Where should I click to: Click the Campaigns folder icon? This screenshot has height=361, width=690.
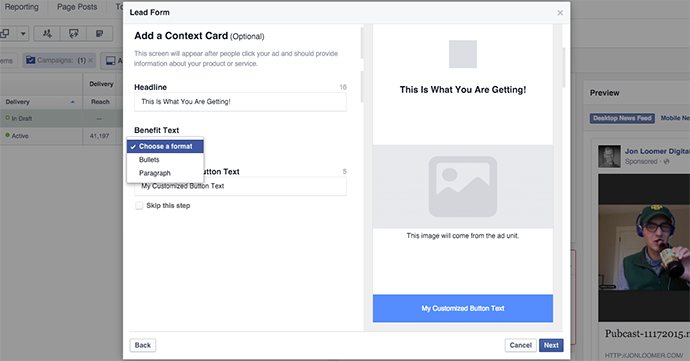[x=30, y=60]
